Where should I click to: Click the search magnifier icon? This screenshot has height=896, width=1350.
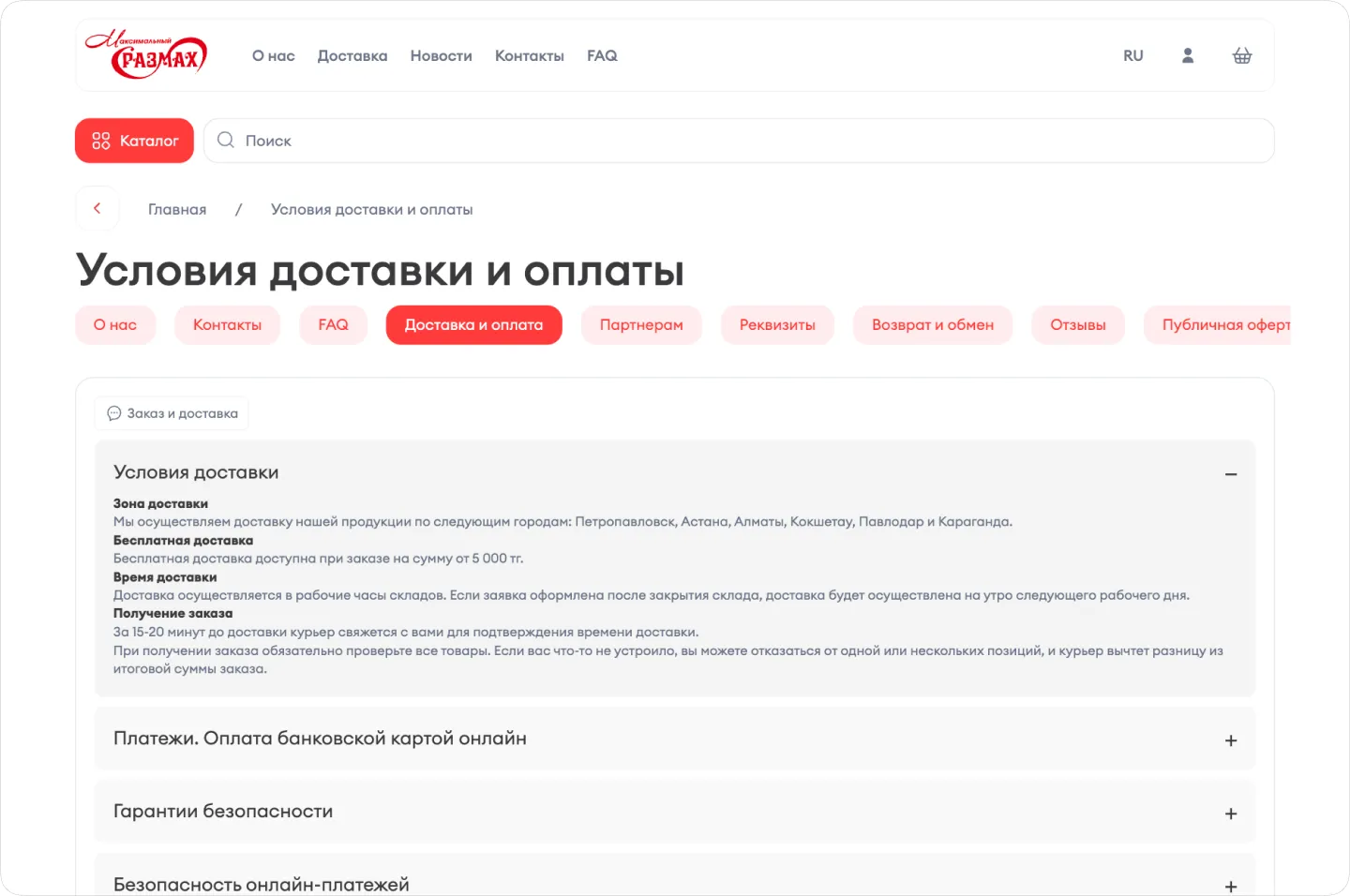tap(224, 140)
